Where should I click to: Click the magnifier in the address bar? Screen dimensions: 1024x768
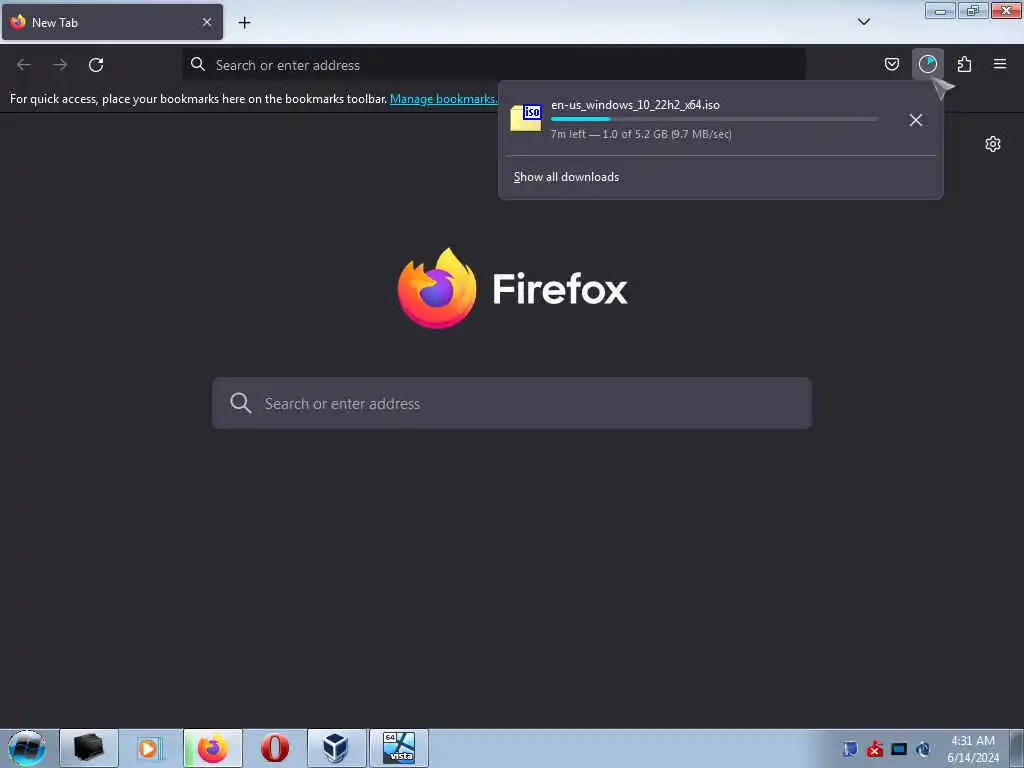(198, 64)
